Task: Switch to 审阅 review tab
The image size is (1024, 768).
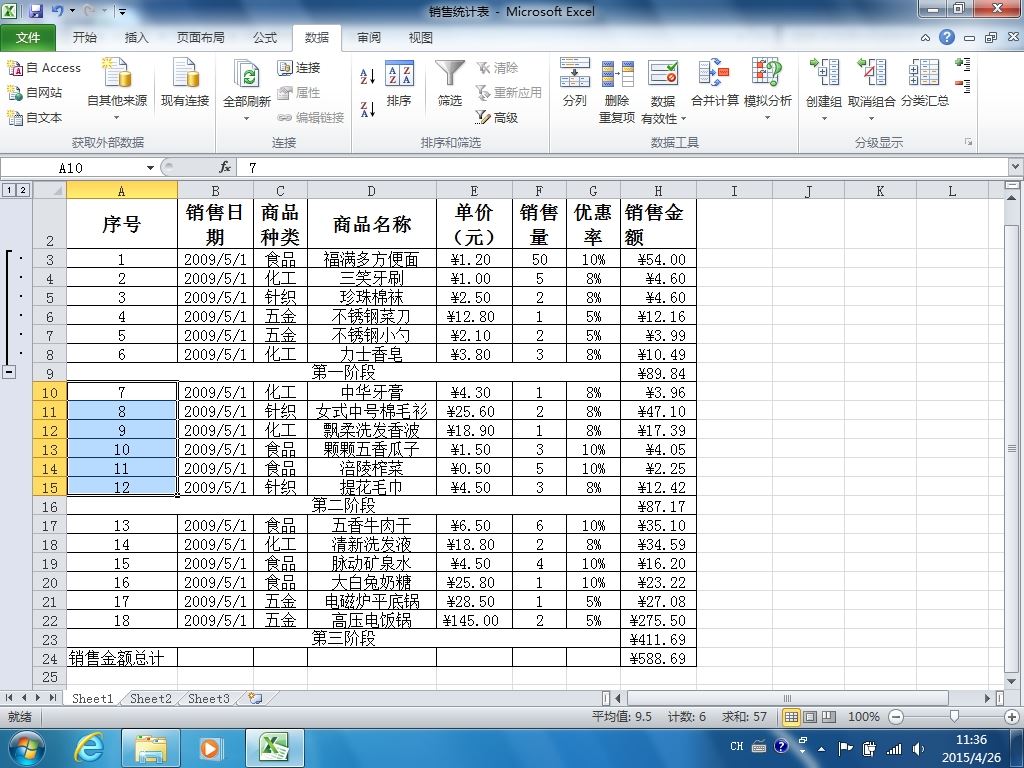Action: [369, 37]
